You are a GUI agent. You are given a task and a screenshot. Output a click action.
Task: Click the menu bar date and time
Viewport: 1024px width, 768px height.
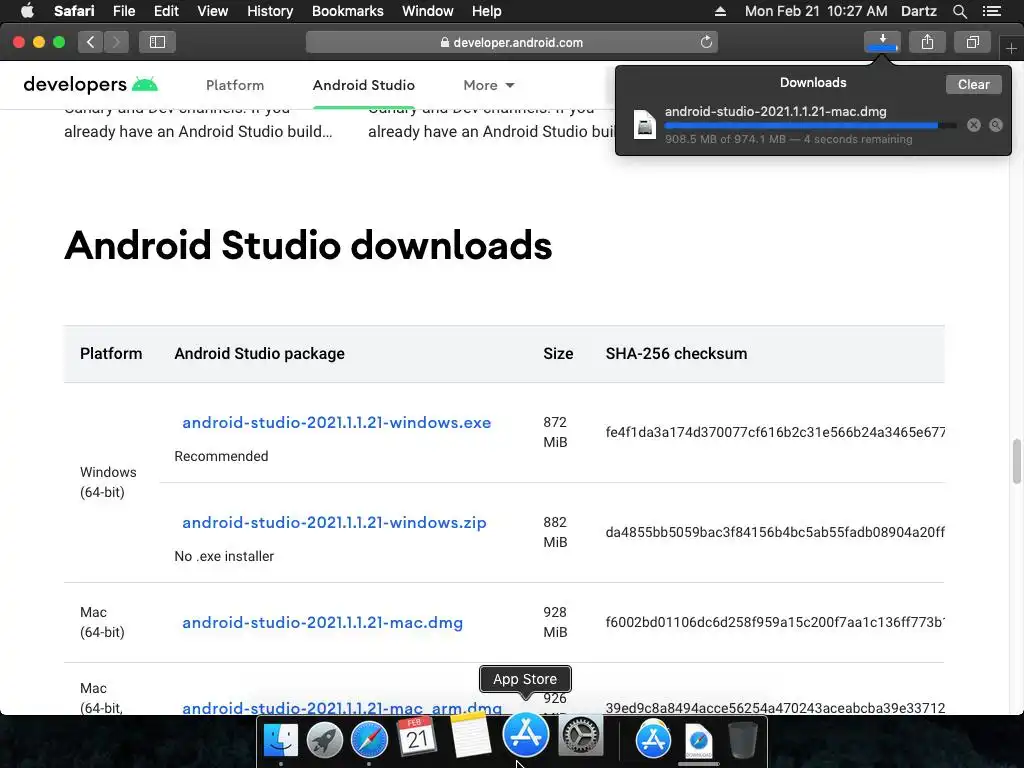point(816,11)
